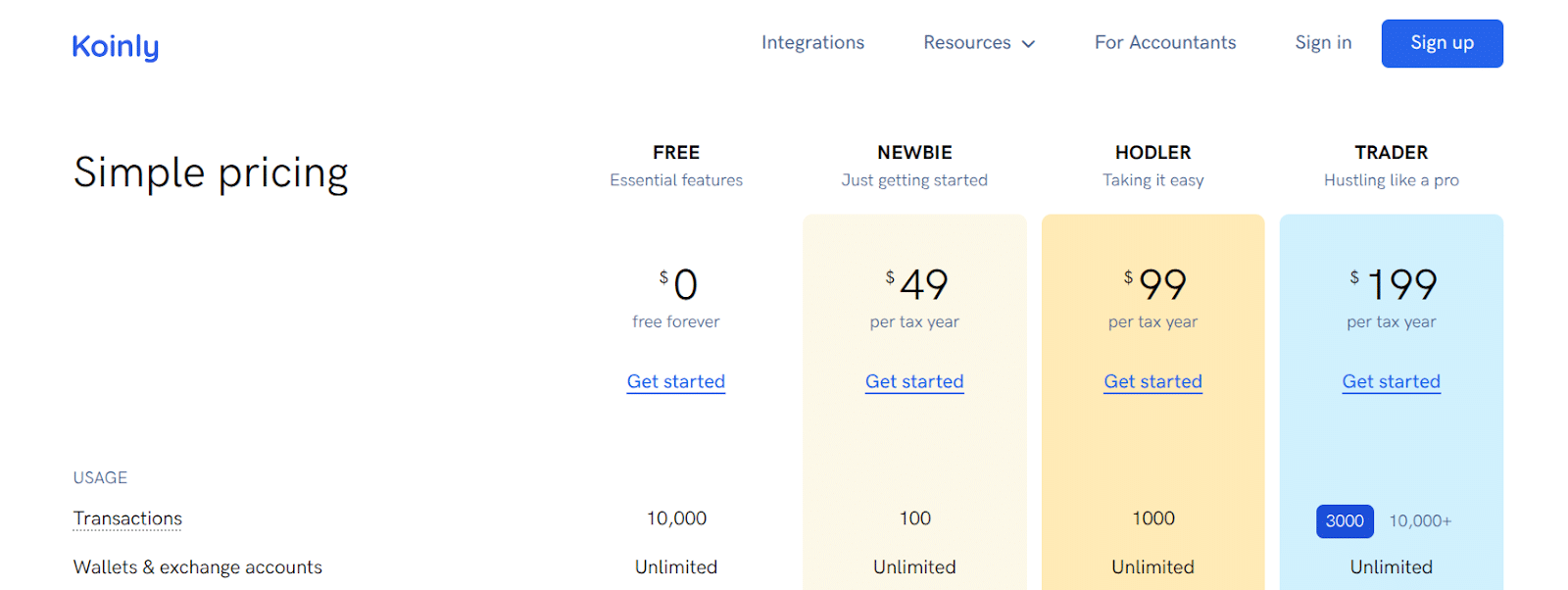Click Unlimited wallets value under FREE
1568x590 pixels.
click(x=676, y=567)
